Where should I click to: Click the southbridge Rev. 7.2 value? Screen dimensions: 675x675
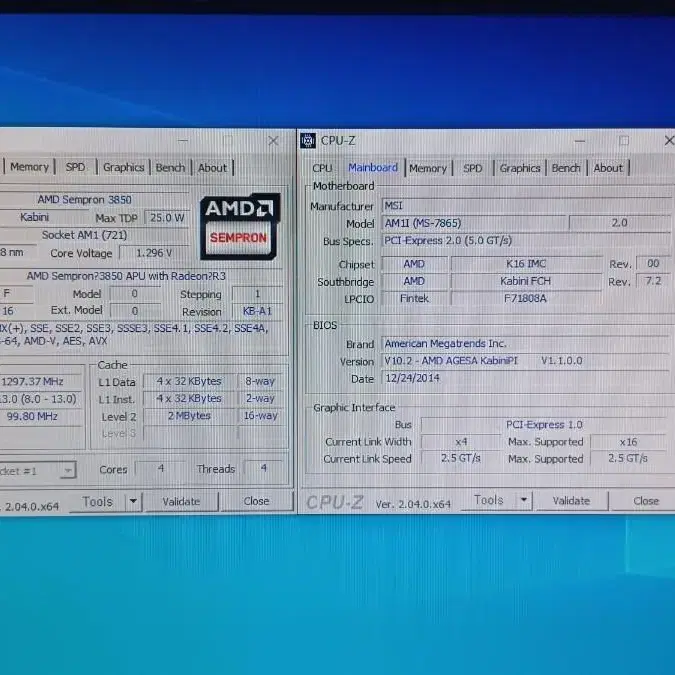653,281
